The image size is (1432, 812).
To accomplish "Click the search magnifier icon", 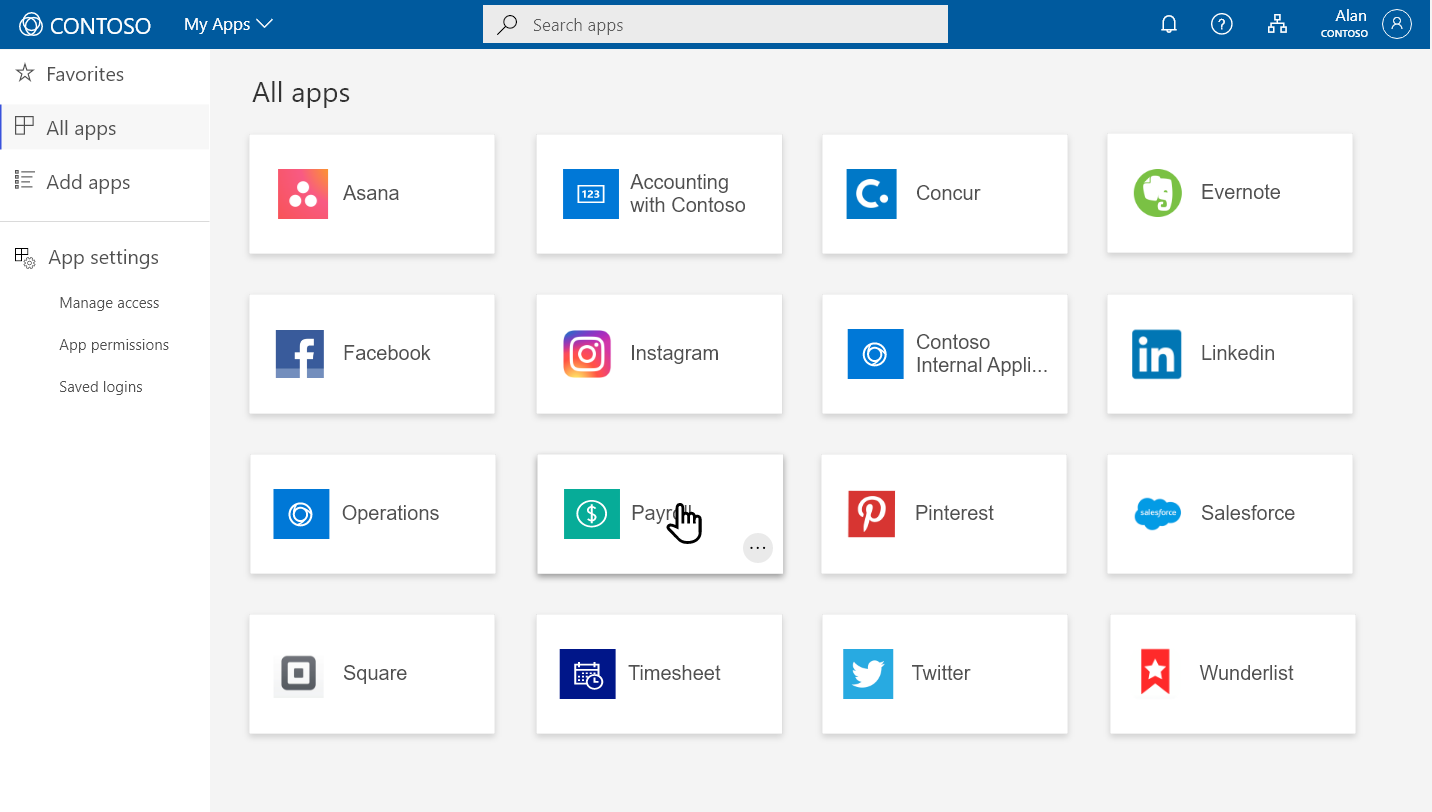I will click(x=508, y=25).
